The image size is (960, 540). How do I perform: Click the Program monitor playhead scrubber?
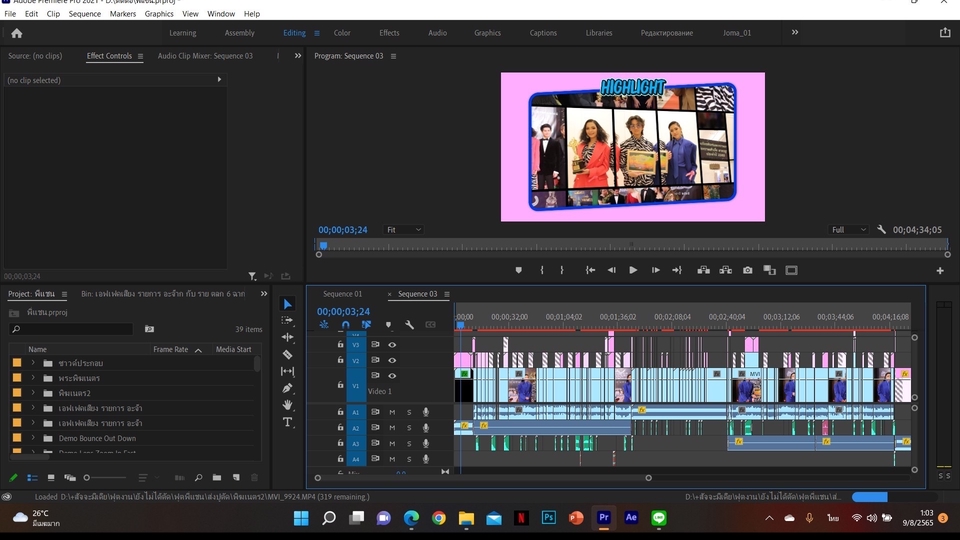(x=323, y=246)
